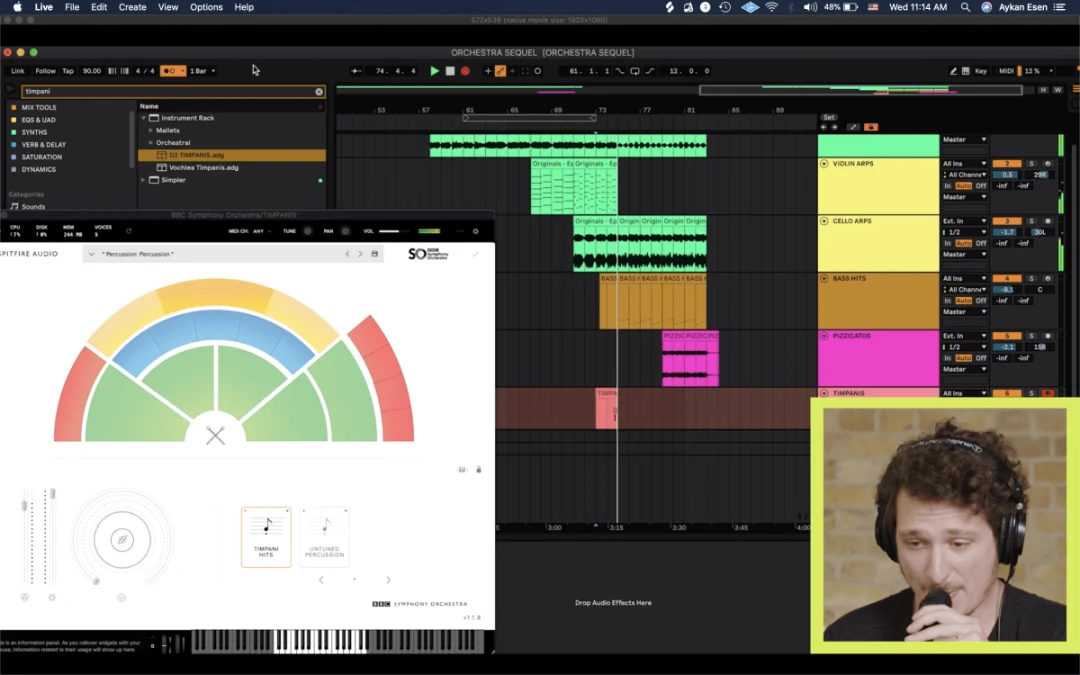Image resolution: width=1080 pixels, height=675 pixels.
Task: Click the MIDI Arrangement Overdub plus icon
Action: point(488,71)
